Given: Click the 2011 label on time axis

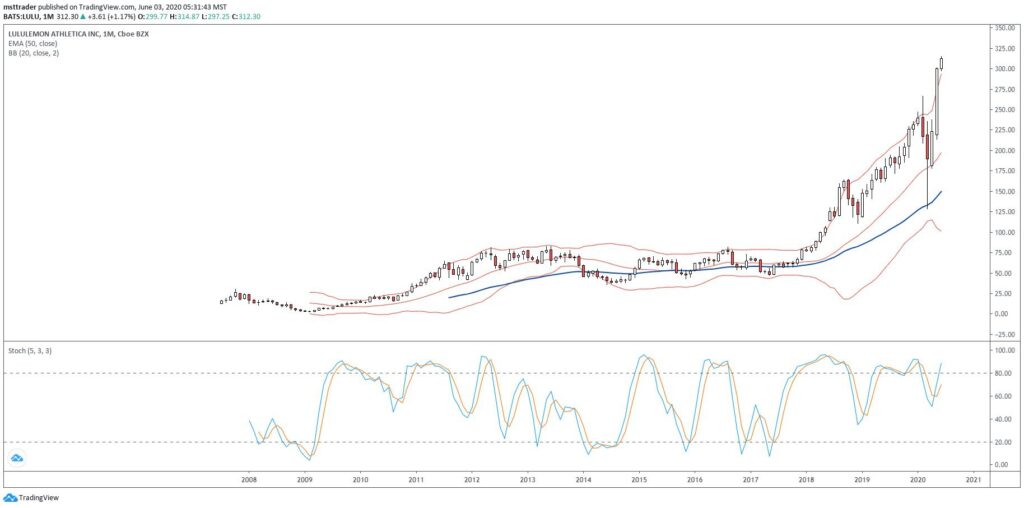Looking at the screenshot, I should pos(416,479).
